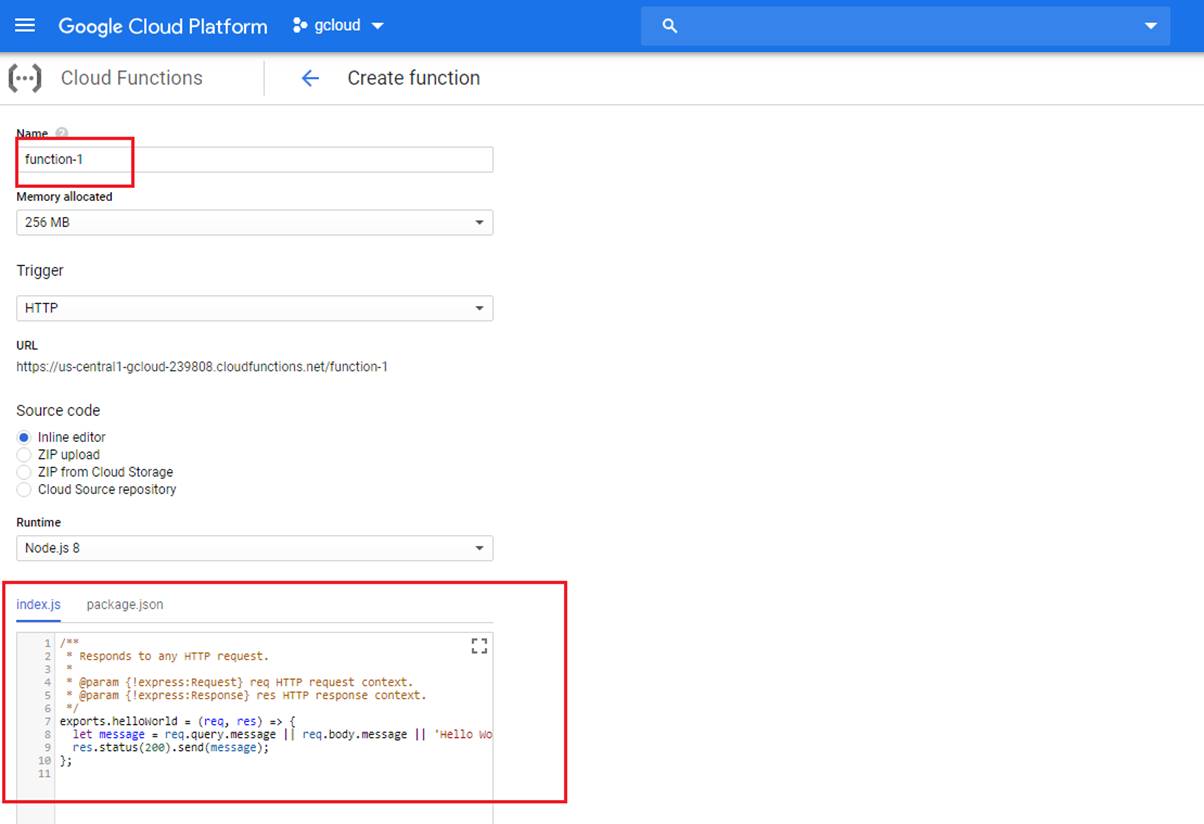Image resolution: width=1204 pixels, height=824 pixels.
Task: Expand the search bar dropdown arrow
Action: click(x=1150, y=26)
